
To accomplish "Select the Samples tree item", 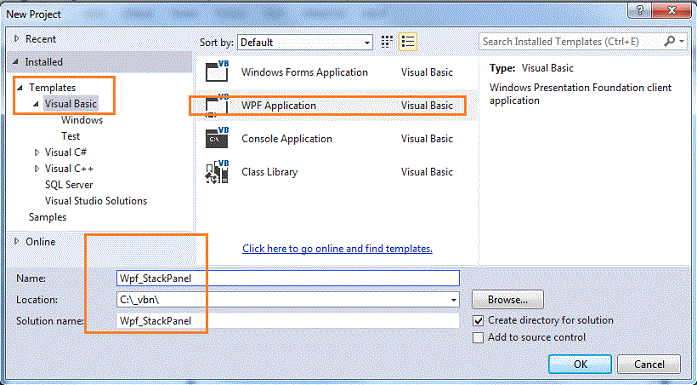I will 48,217.
